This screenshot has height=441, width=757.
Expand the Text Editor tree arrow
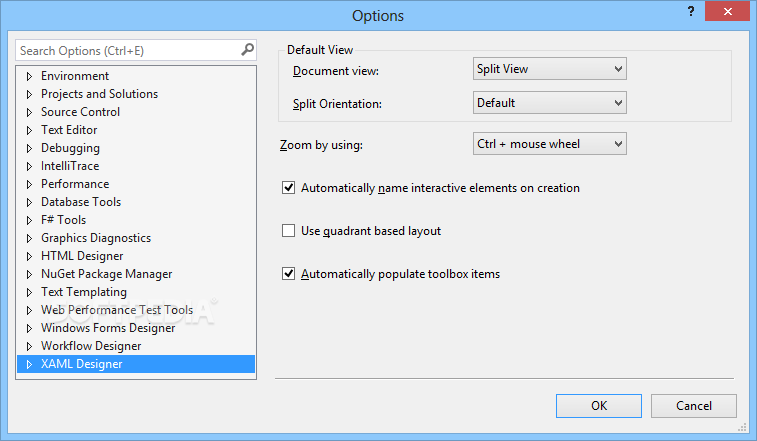point(29,130)
